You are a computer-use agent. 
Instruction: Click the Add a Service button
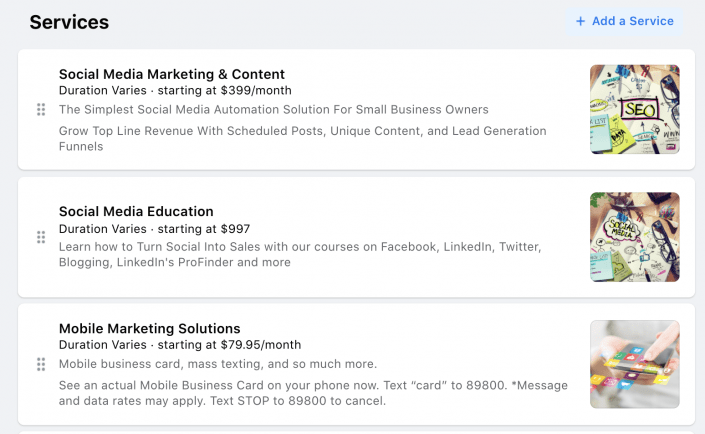coord(624,21)
